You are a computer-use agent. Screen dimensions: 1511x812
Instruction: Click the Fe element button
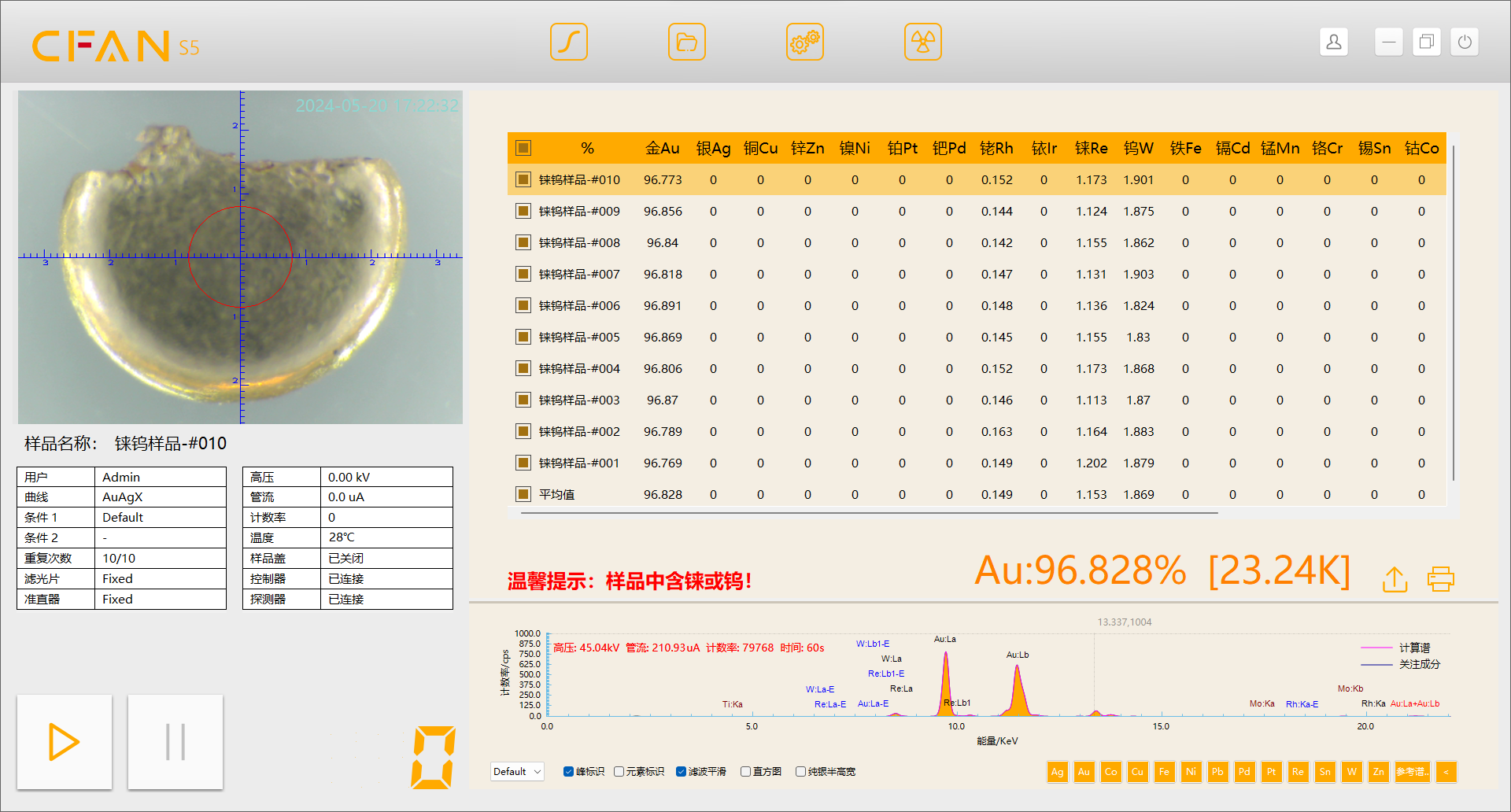[x=1164, y=772]
